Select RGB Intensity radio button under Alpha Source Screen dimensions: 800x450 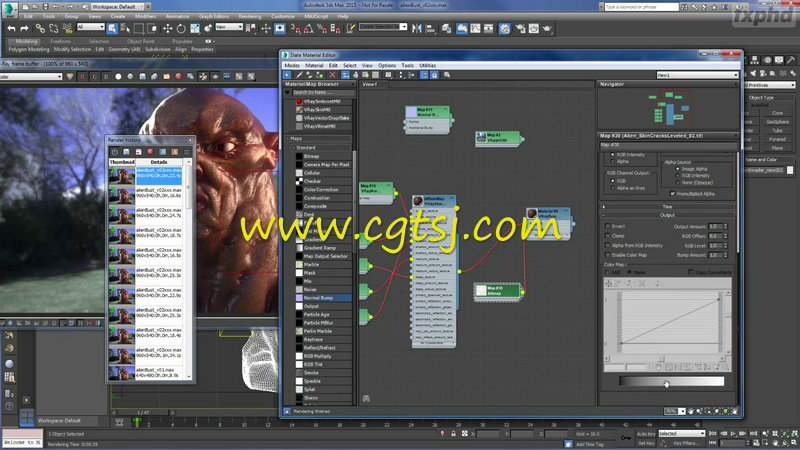tap(678, 176)
